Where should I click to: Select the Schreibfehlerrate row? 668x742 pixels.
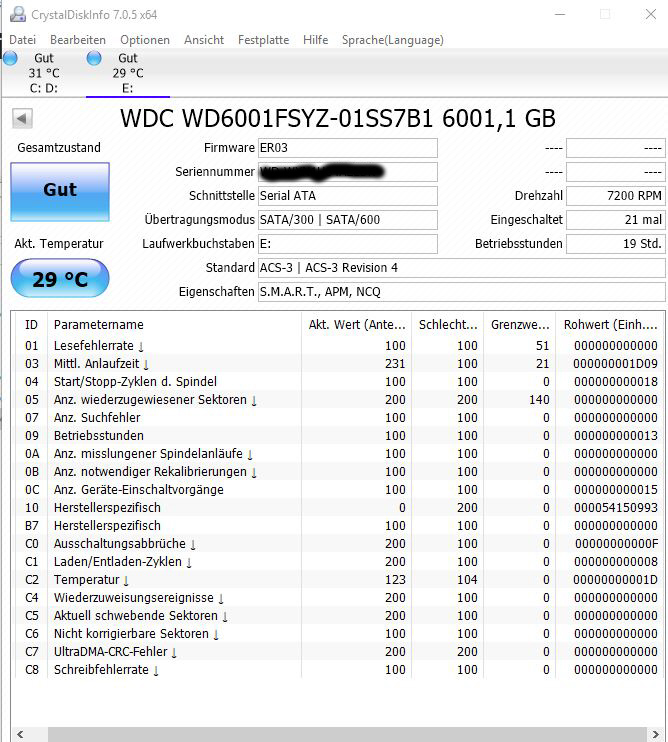(x=339, y=669)
